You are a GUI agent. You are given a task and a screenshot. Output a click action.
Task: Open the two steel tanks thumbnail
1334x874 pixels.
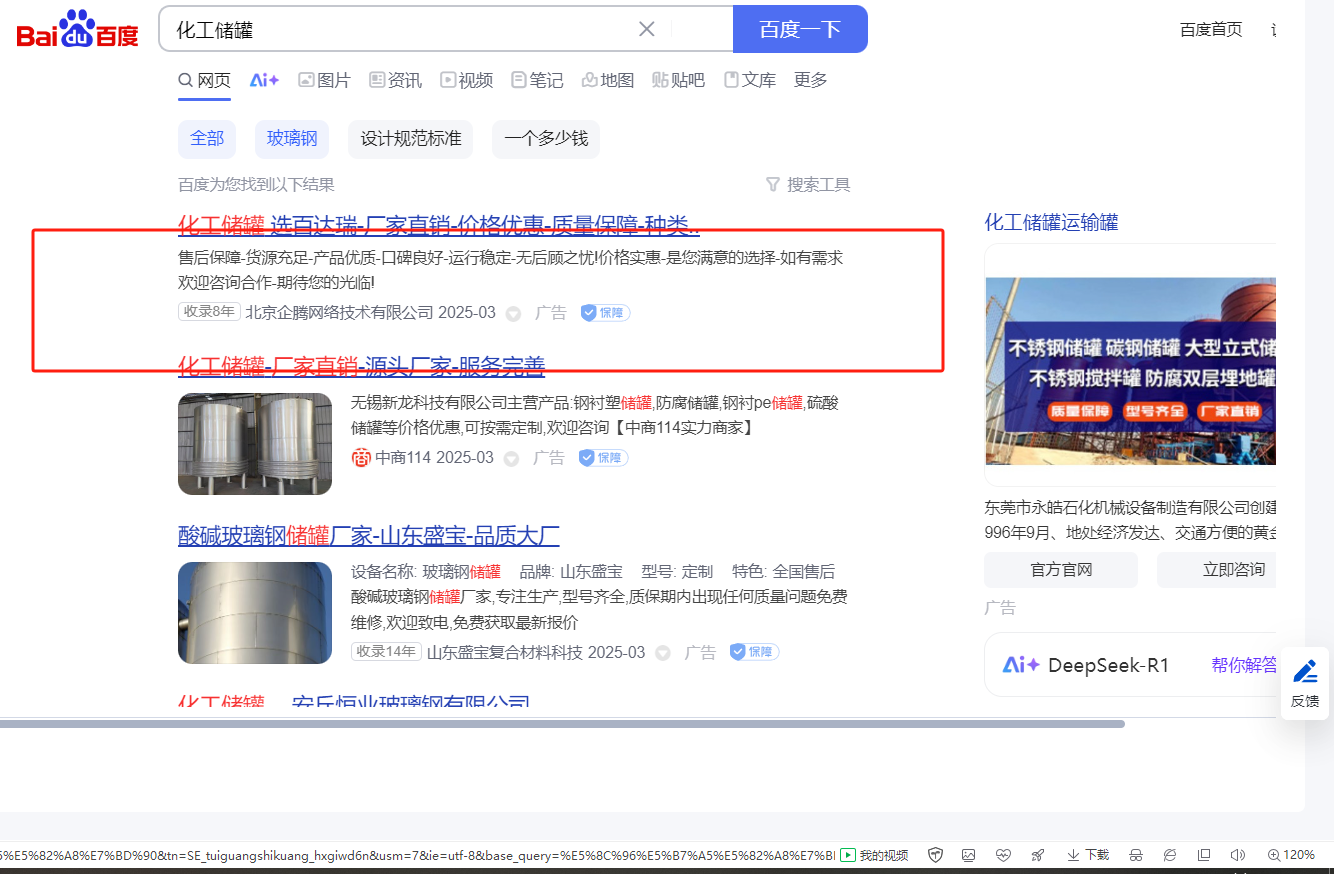[x=255, y=444]
